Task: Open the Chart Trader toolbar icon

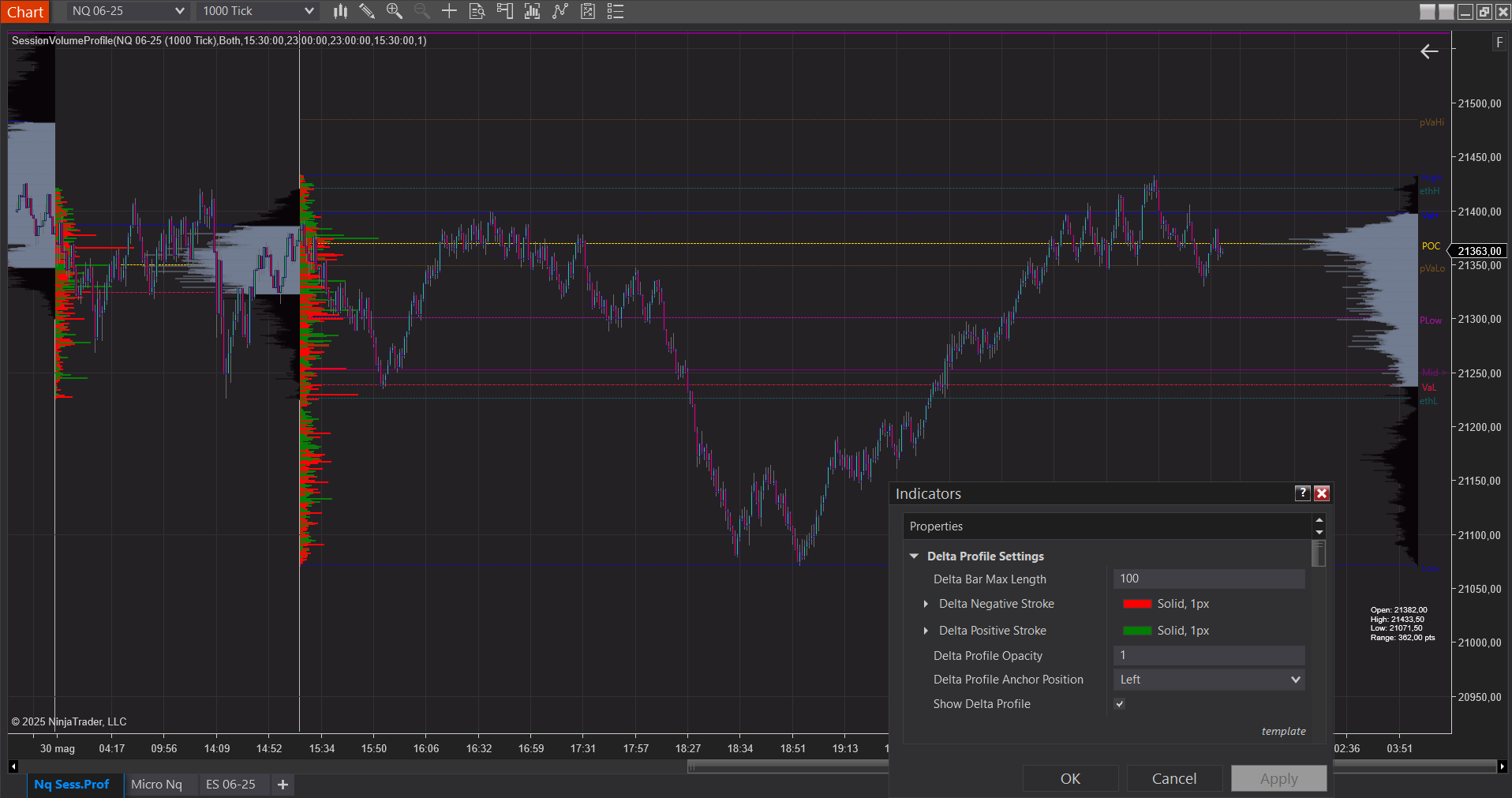Action: pyautogui.click(x=504, y=11)
